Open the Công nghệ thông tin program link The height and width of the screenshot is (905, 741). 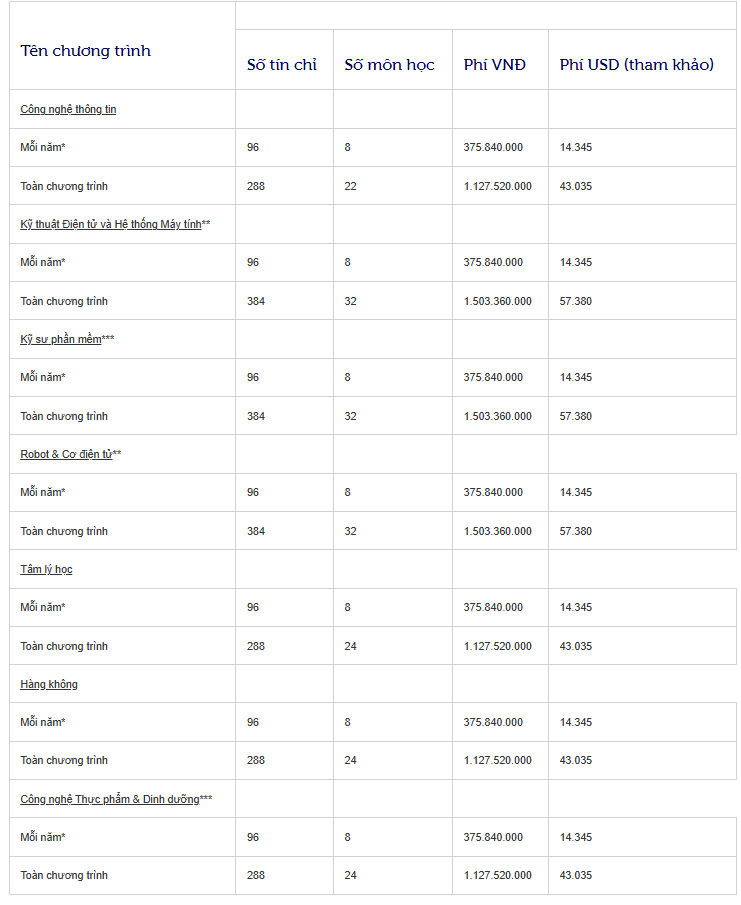coord(68,109)
